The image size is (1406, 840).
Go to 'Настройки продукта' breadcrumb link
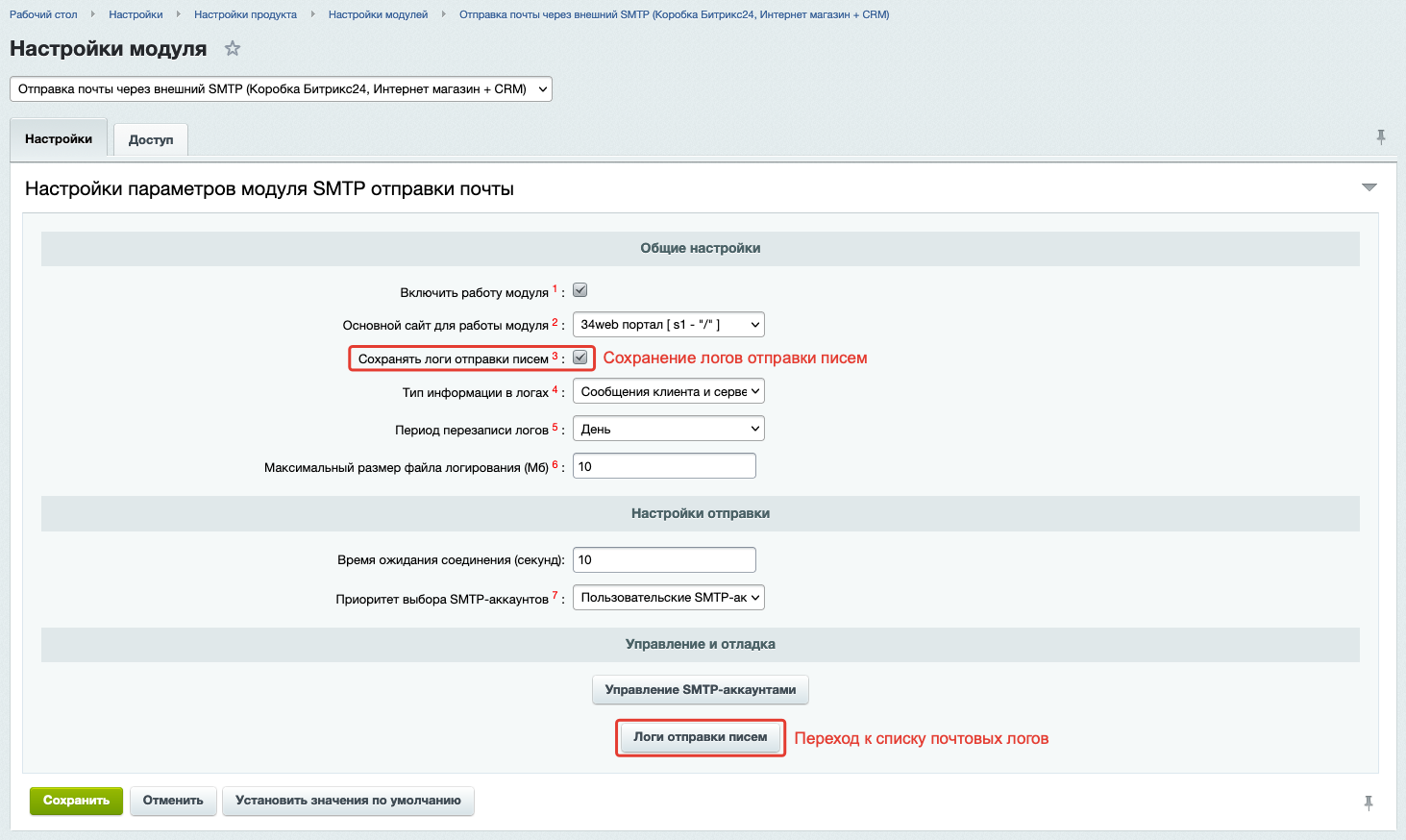point(245,14)
